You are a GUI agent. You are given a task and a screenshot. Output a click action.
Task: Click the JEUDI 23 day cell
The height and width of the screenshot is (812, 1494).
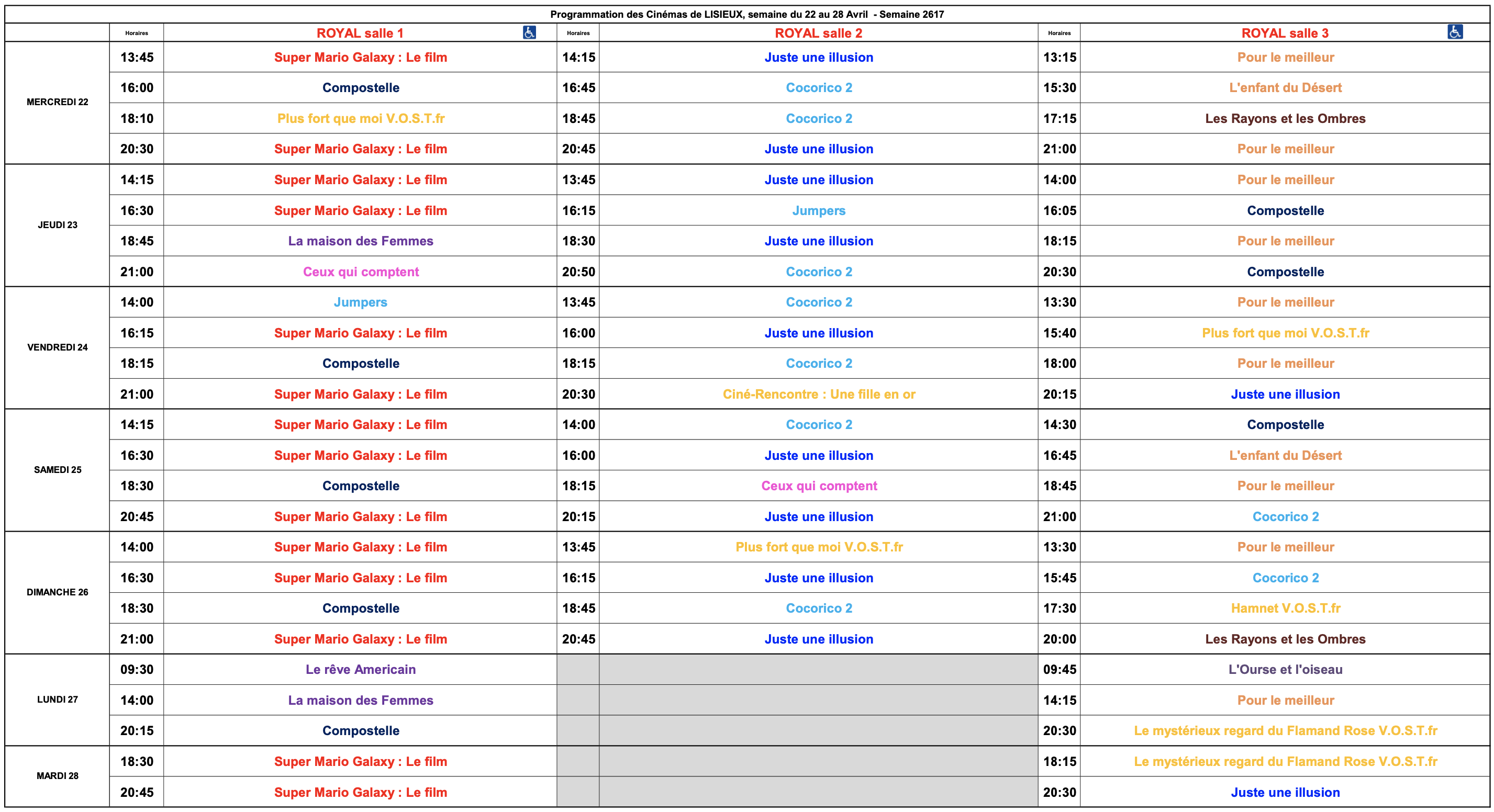58,225
